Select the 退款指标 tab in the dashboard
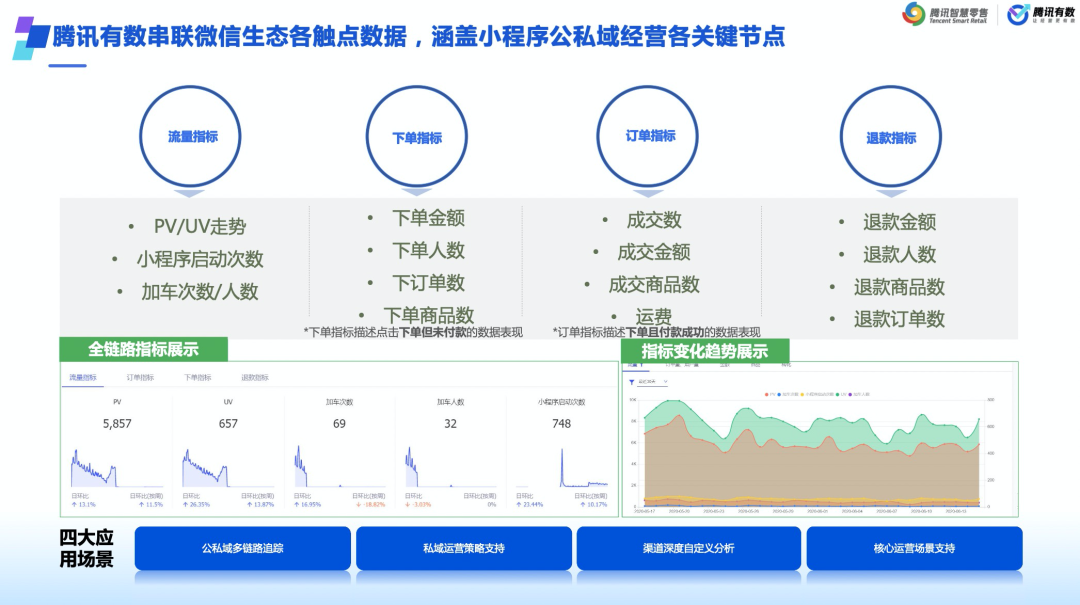 point(255,378)
